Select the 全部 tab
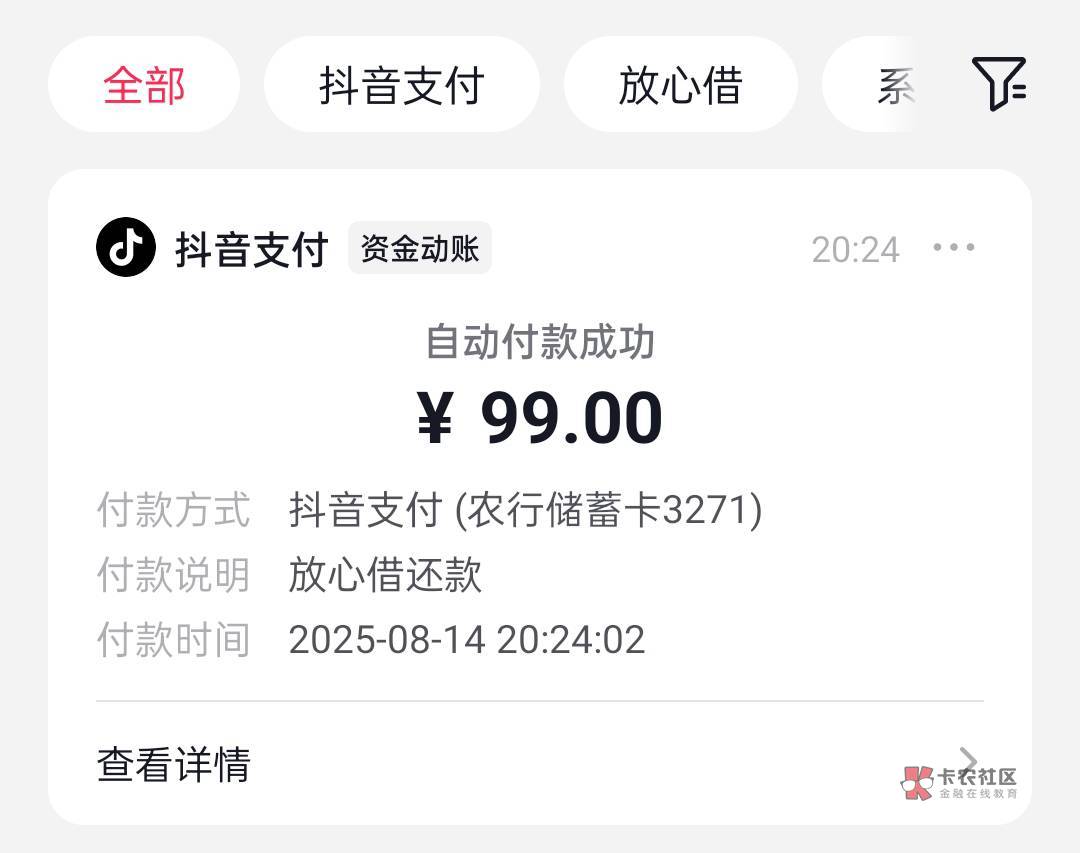This screenshot has height=853, width=1080. point(144,85)
